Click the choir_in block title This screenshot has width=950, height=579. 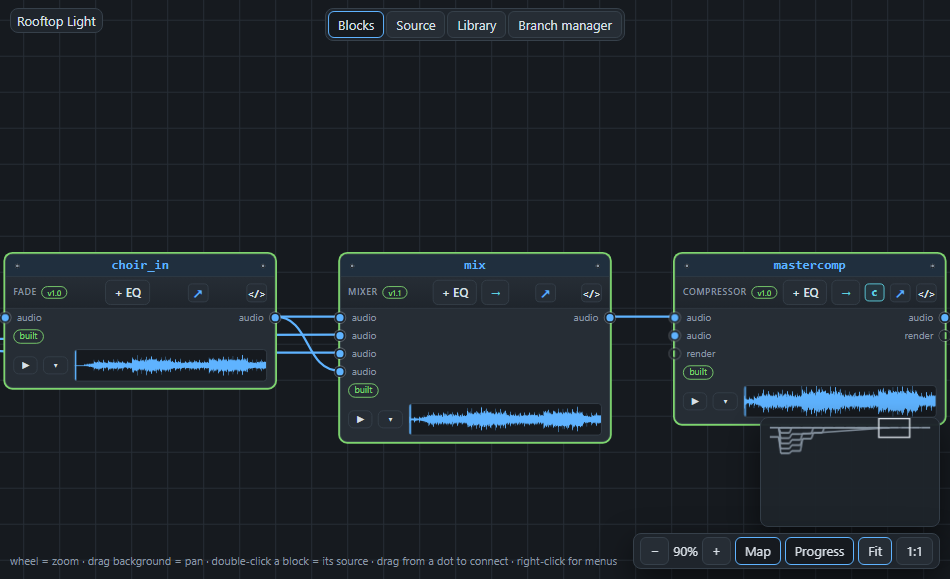point(140,265)
